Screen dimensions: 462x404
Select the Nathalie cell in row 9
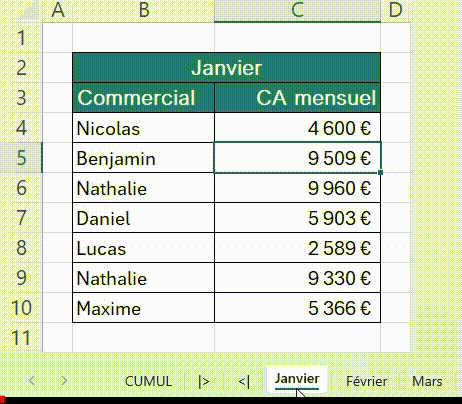click(143, 278)
